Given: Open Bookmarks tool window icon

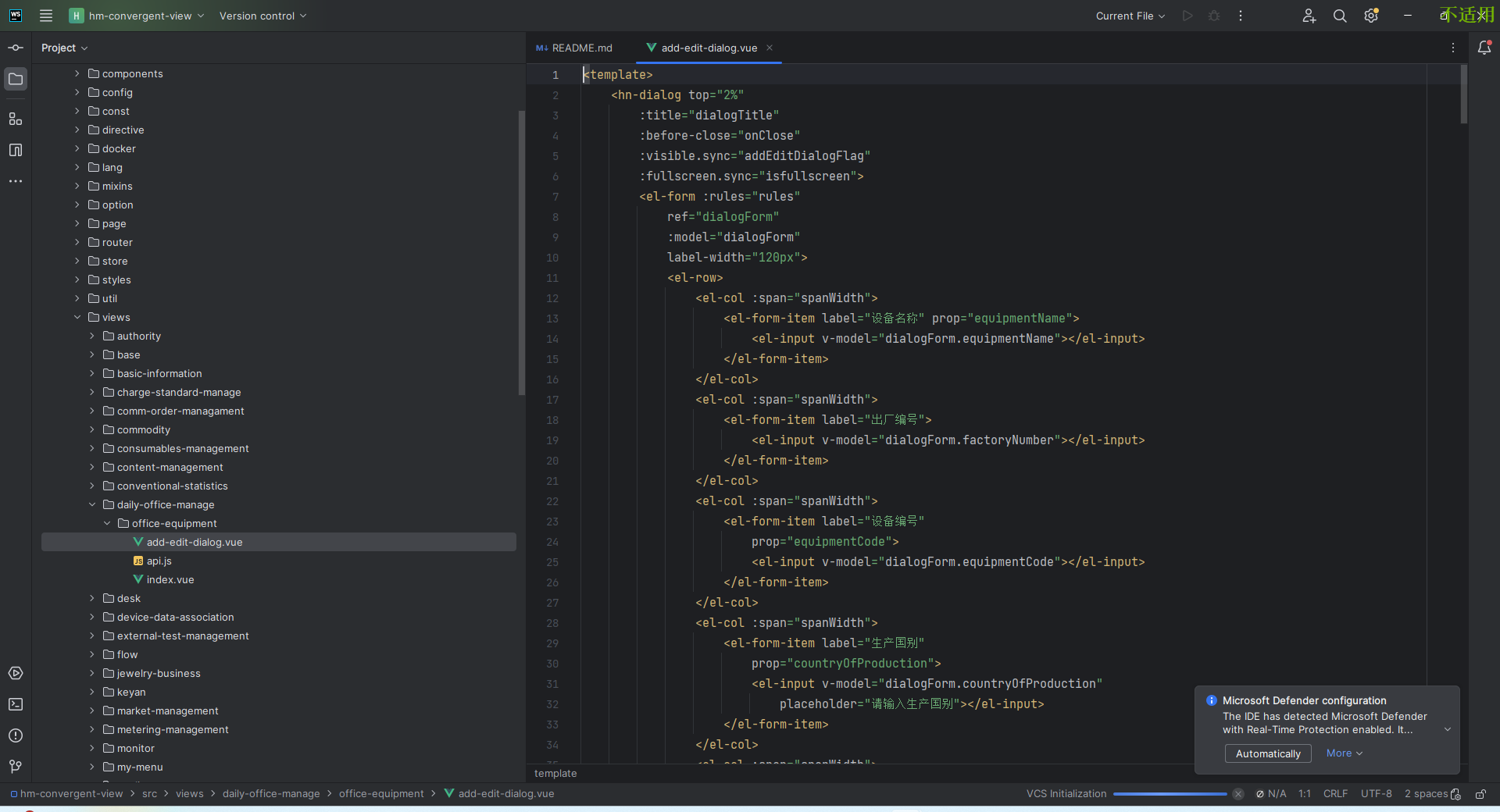Looking at the screenshot, I should [16, 150].
